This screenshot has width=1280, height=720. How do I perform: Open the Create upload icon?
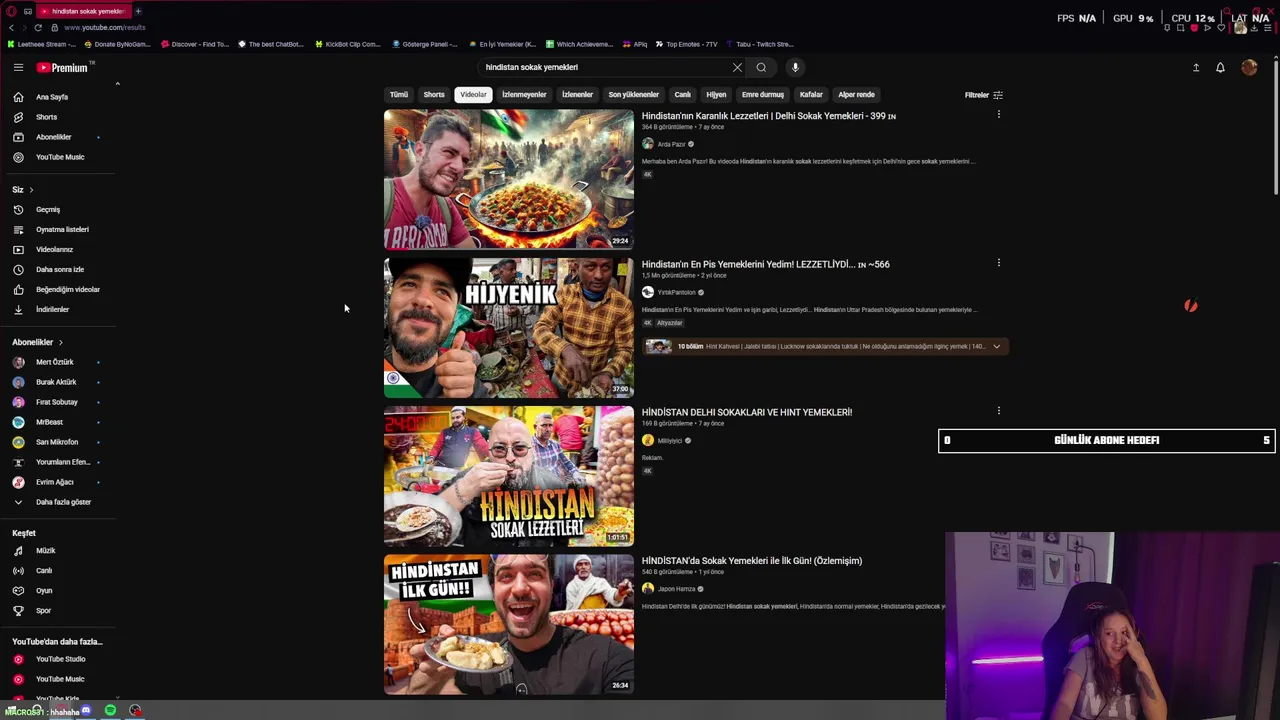(x=1195, y=67)
